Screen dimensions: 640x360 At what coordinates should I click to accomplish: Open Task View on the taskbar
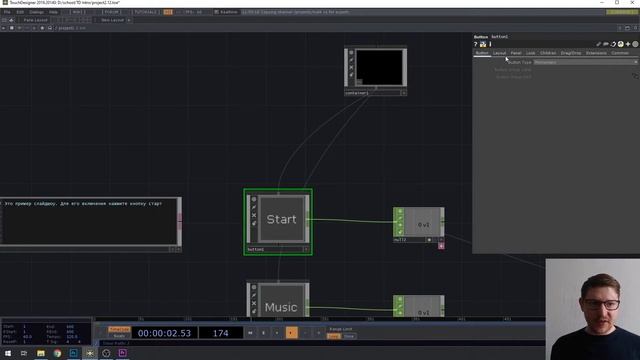pyautogui.click(x=24, y=353)
